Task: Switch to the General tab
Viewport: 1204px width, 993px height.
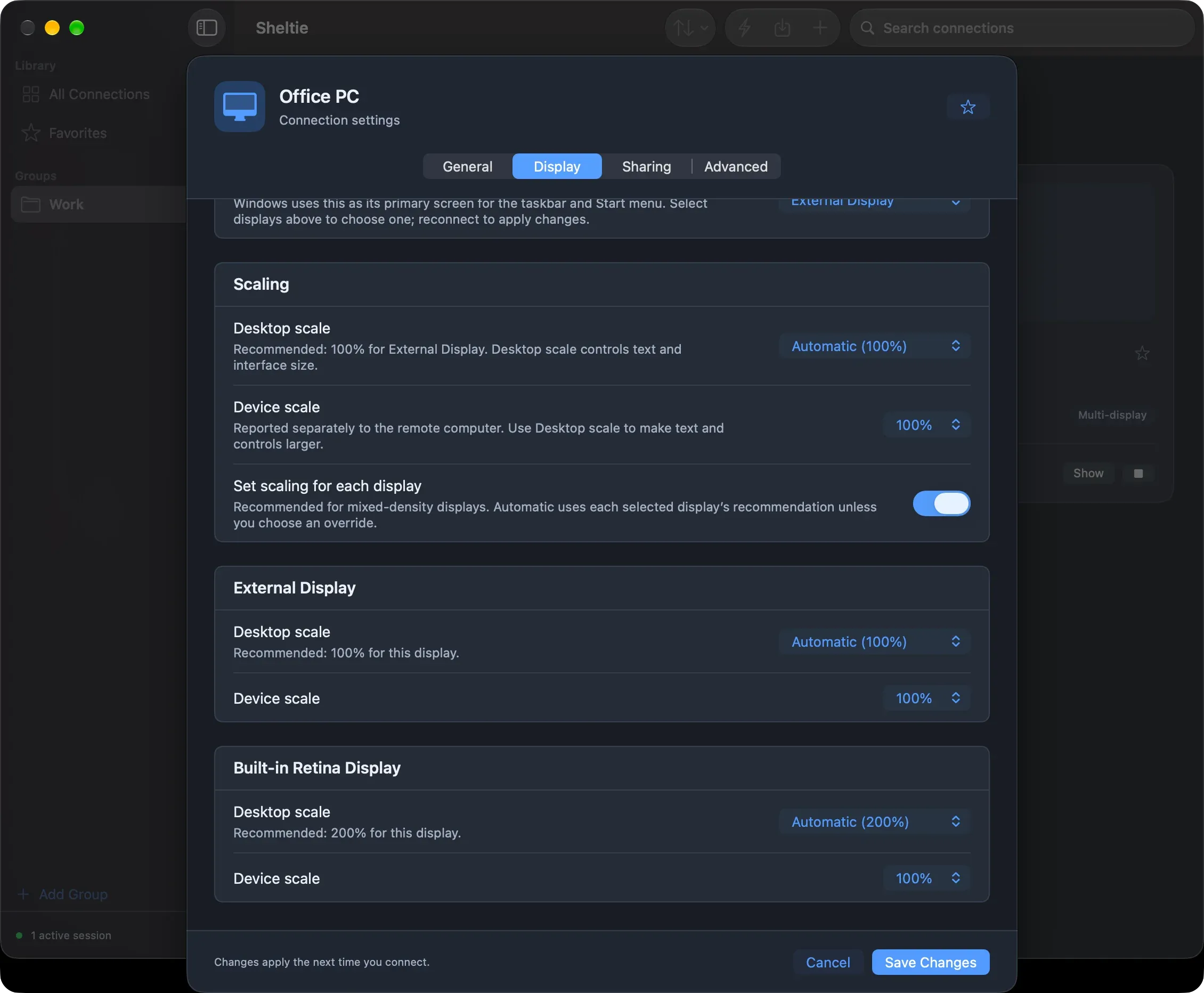Action: pos(467,166)
